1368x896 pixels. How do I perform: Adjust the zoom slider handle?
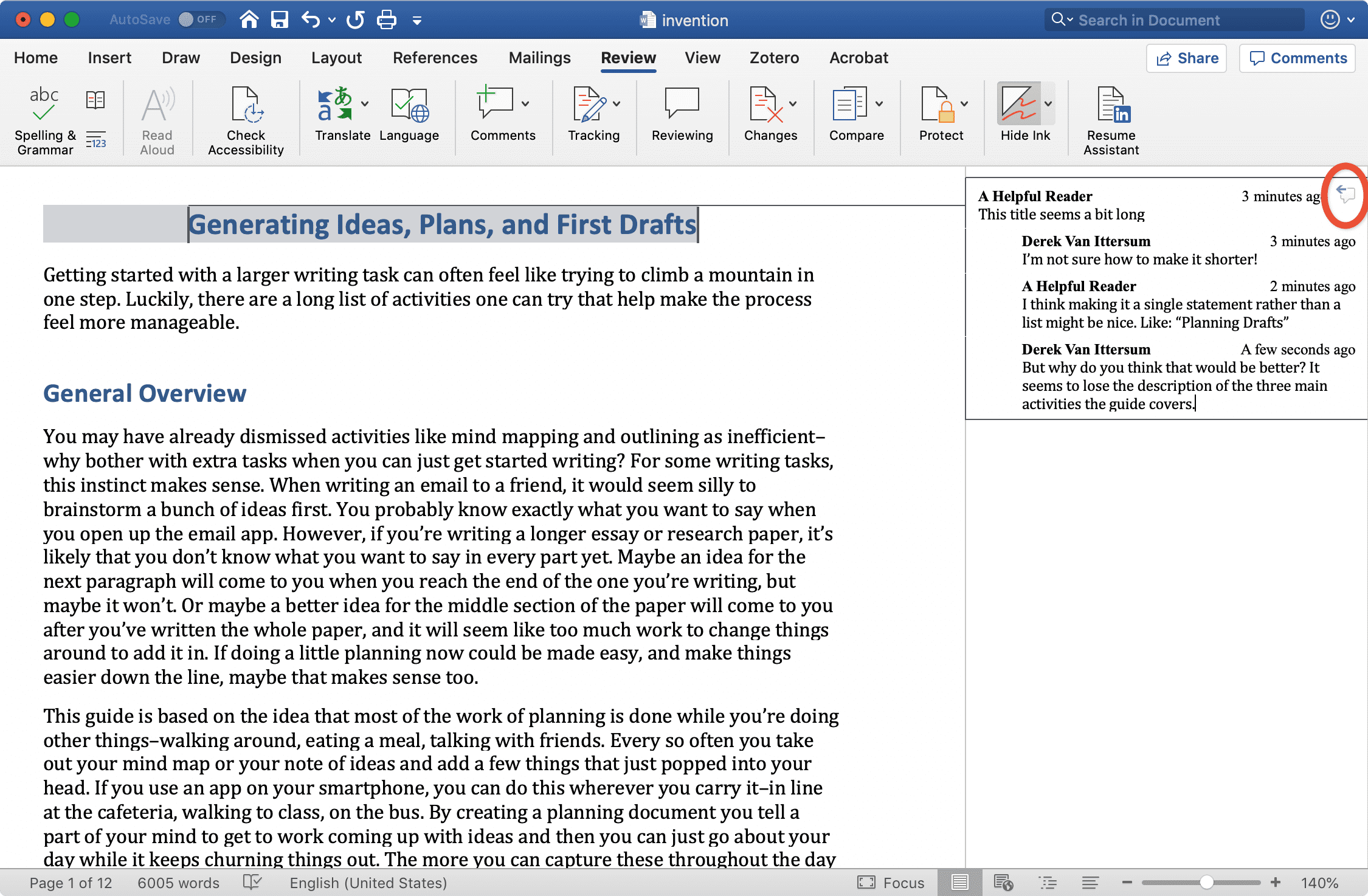(x=1207, y=883)
